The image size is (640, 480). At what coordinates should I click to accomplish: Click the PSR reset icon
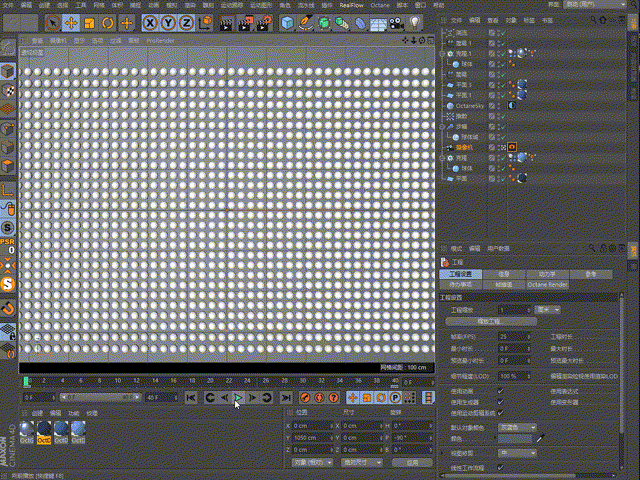(x=8, y=246)
